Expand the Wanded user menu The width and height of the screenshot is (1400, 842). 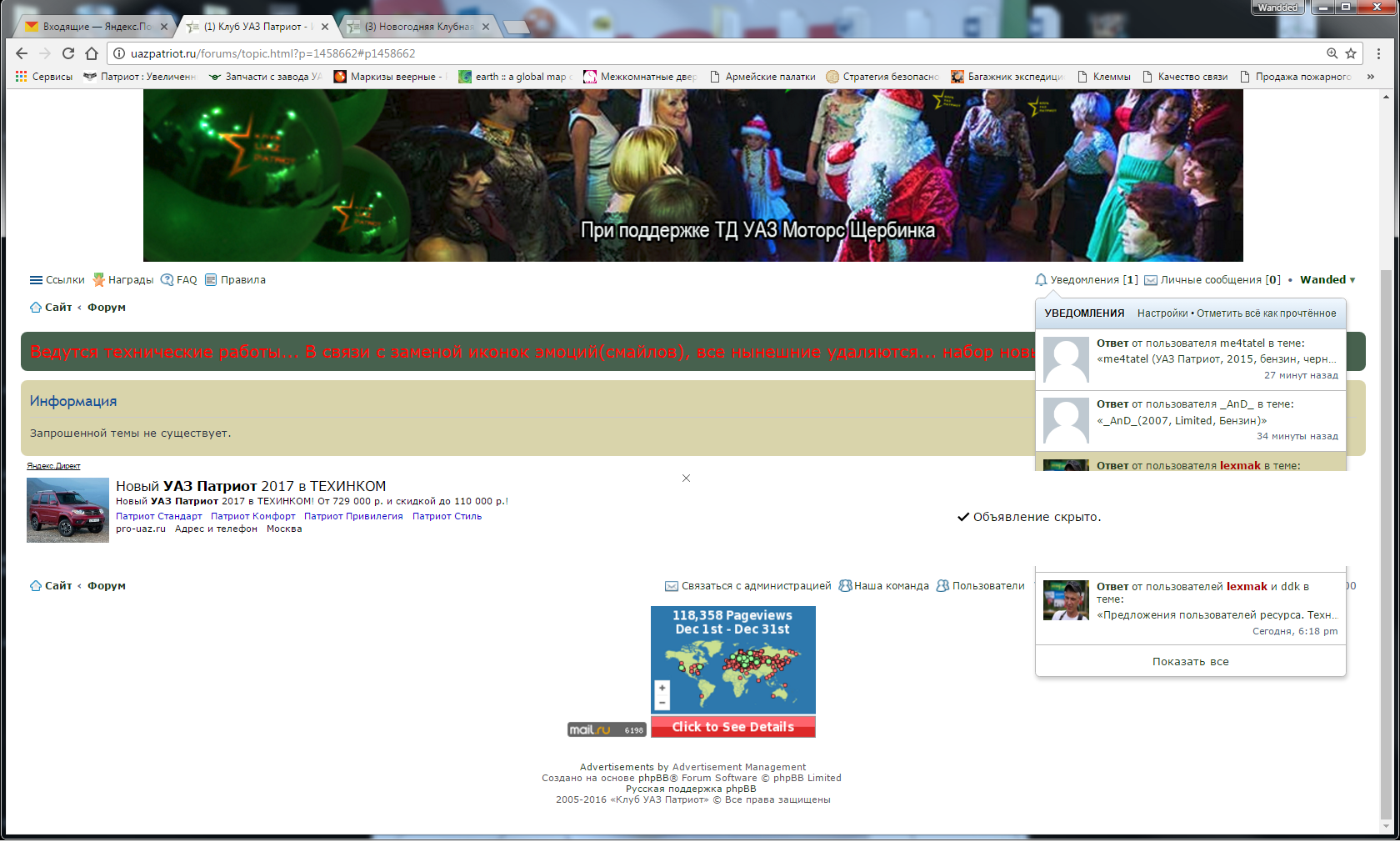tap(1327, 280)
